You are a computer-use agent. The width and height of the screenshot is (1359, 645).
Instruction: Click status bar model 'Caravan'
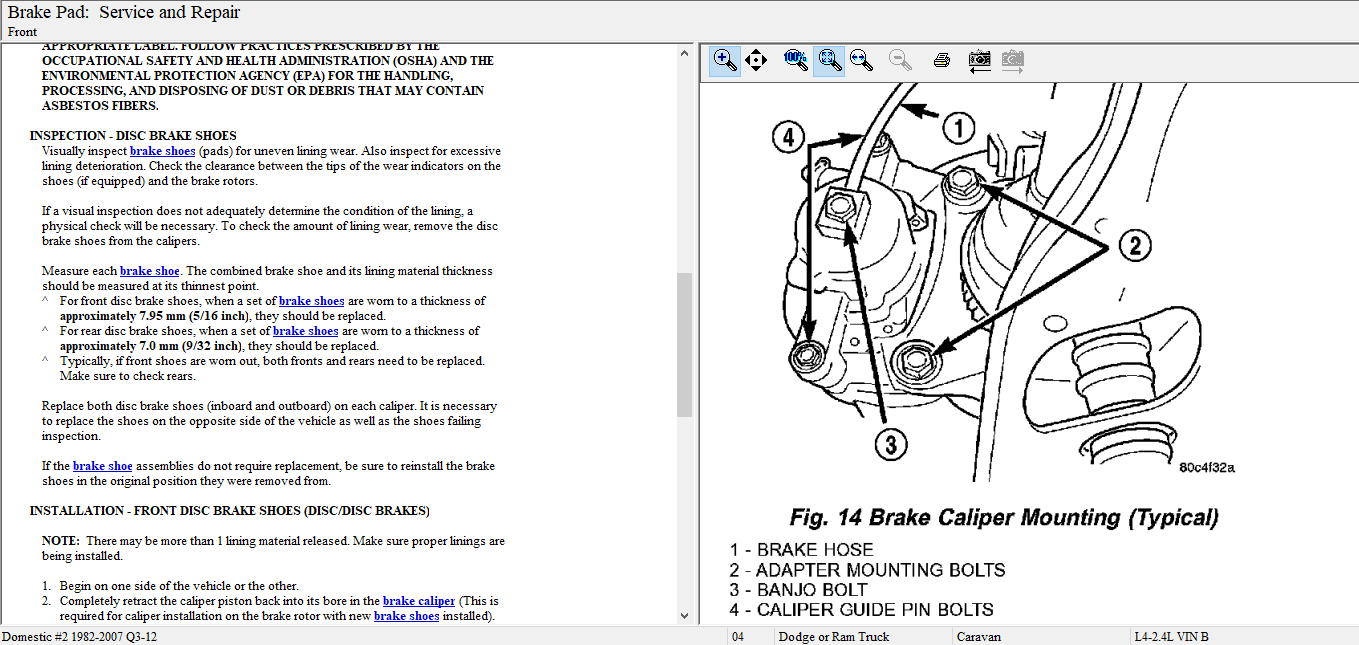[979, 637]
